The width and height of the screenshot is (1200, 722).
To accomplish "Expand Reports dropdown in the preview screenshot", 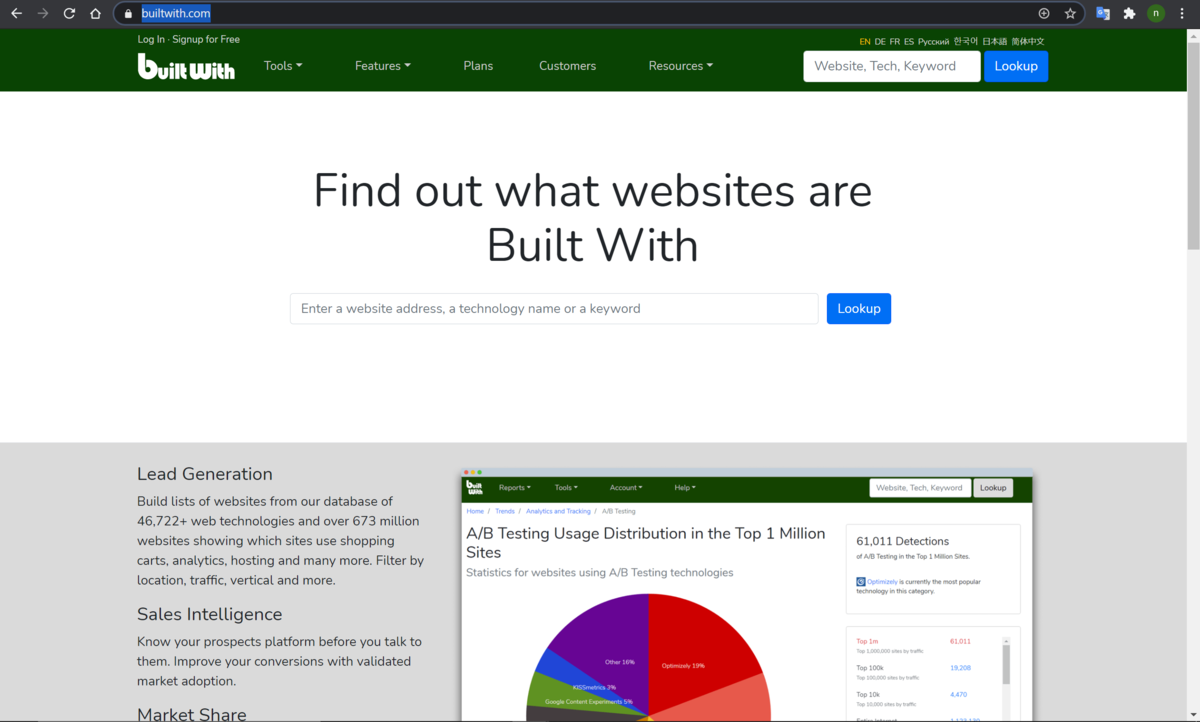I will coord(515,488).
